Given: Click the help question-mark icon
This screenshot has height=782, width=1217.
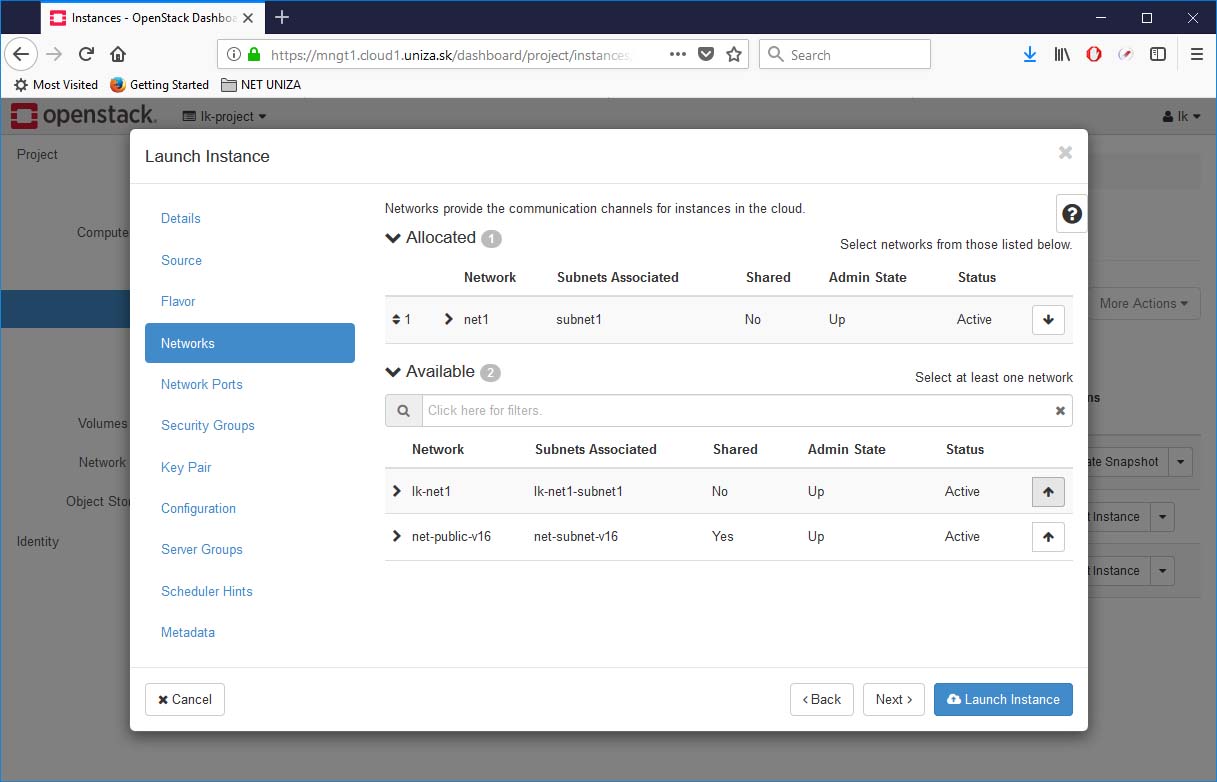Looking at the screenshot, I should (1071, 214).
